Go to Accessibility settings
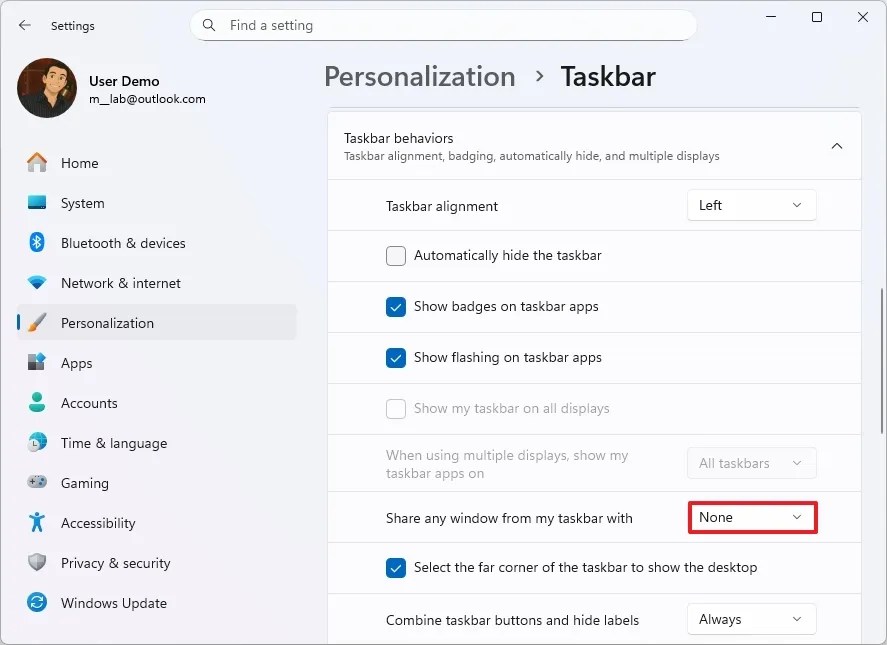This screenshot has width=887, height=645. point(97,523)
